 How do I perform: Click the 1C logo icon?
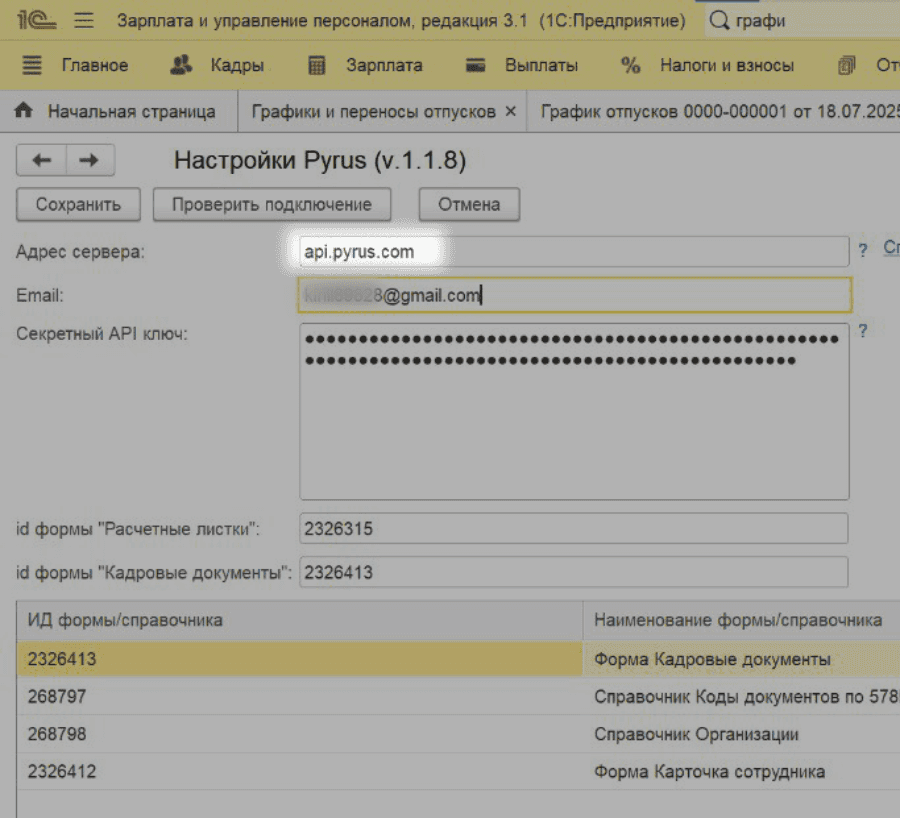point(35,20)
